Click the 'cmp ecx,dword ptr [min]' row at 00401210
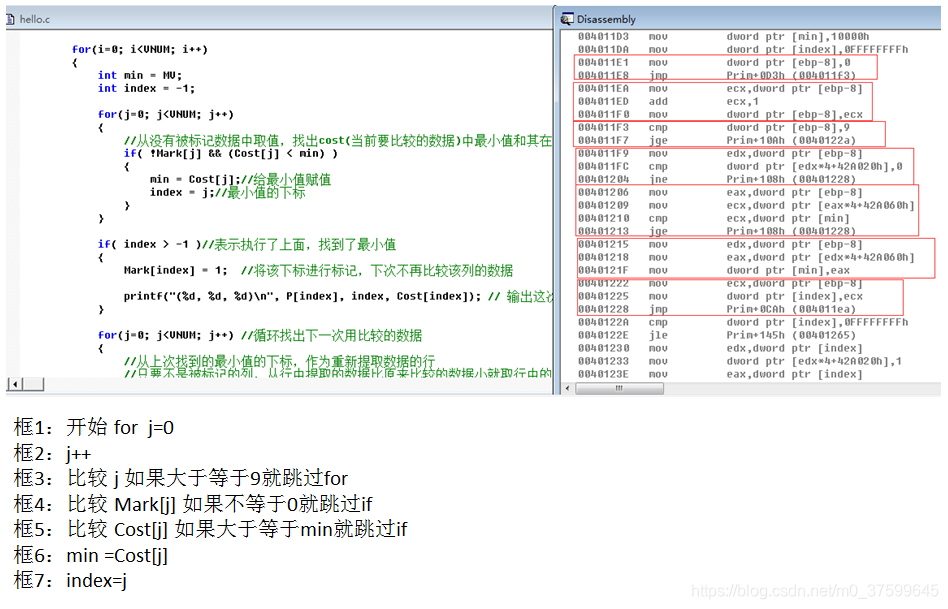Image resolution: width=948 pixels, height=609 pixels. click(713, 218)
